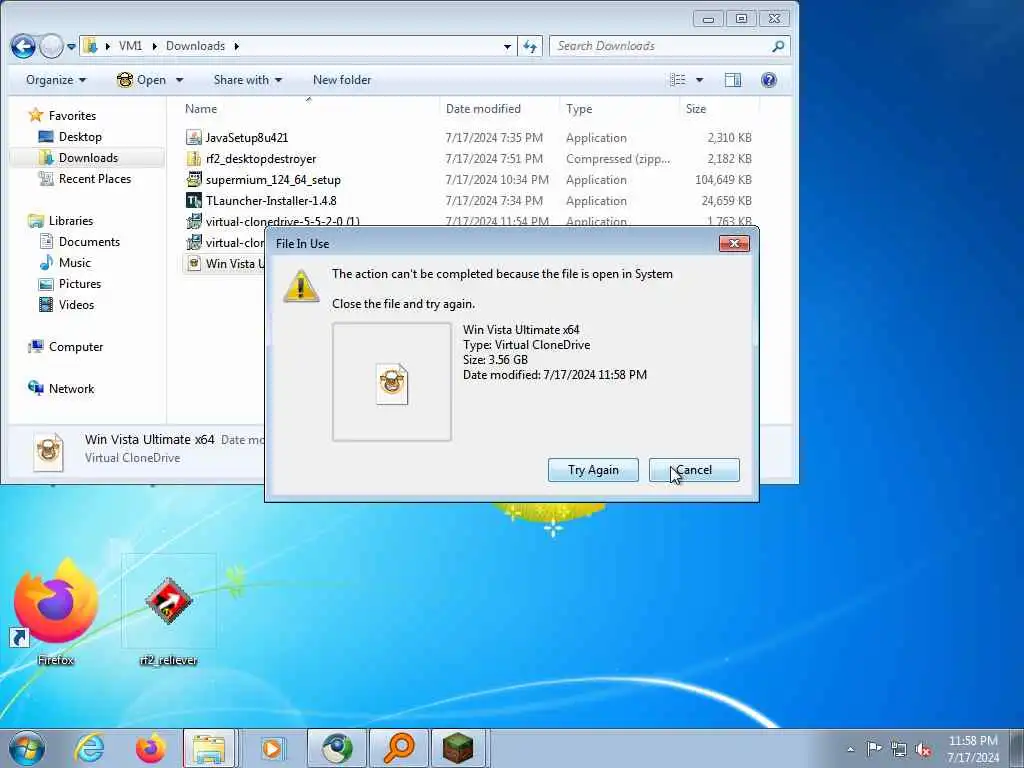
Task: Click the search magnifier icon in Explorer
Action: pos(778,46)
